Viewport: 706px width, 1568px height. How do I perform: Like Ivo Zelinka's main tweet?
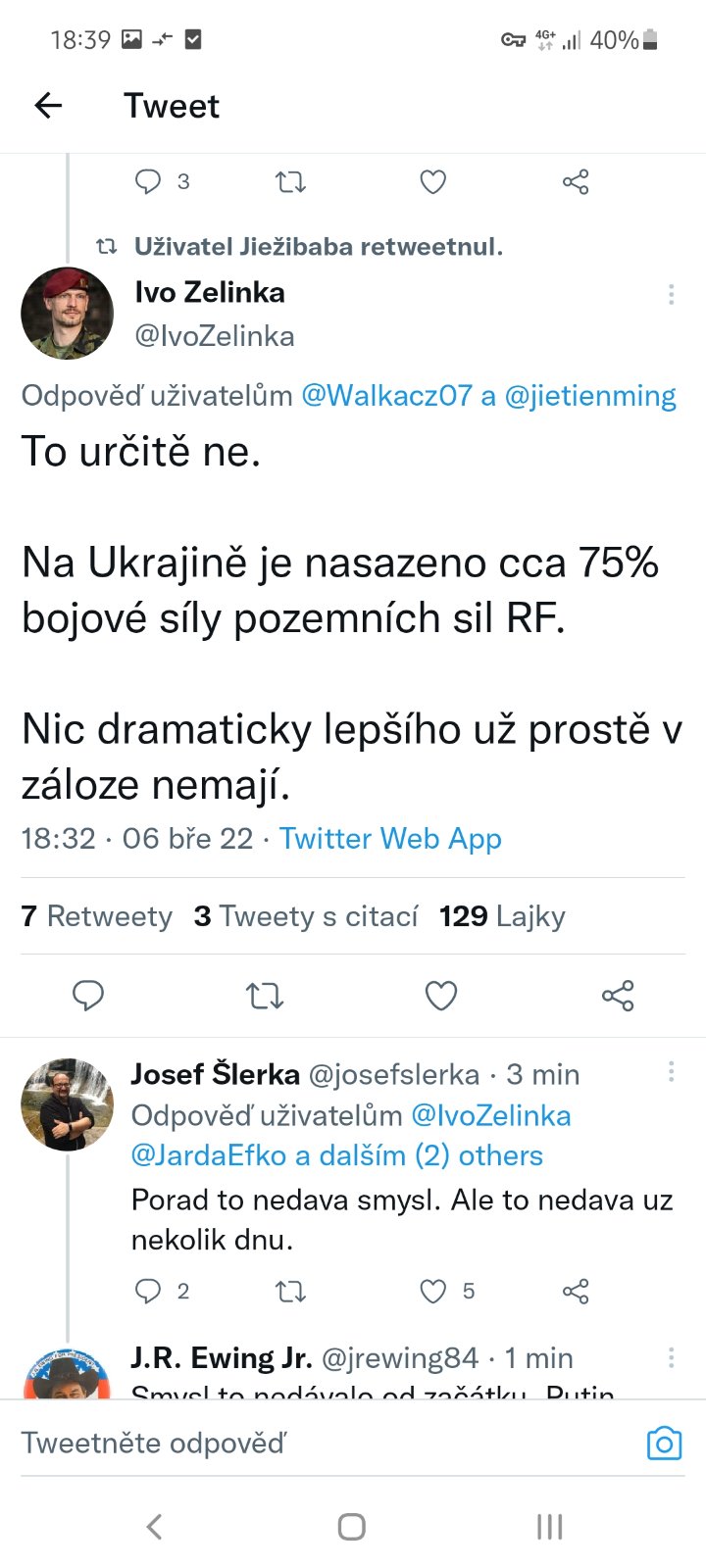pyautogui.click(x=441, y=996)
